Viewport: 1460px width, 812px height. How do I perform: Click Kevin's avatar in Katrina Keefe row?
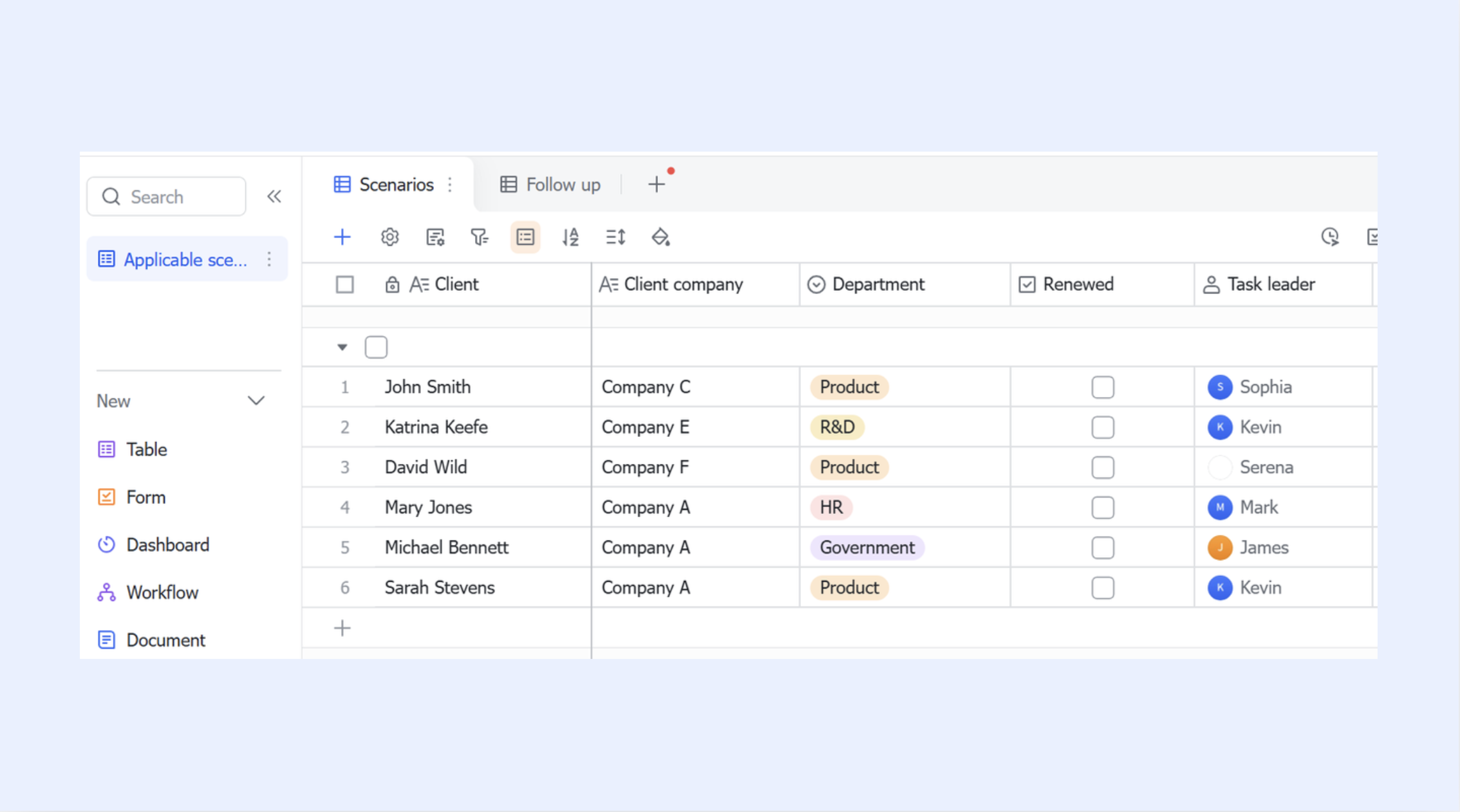(x=1220, y=427)
